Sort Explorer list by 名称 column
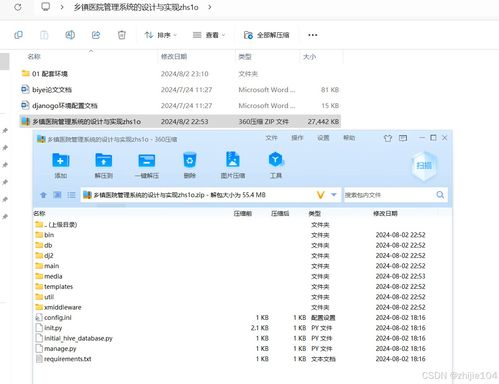Screen dimensions: 499x384 [x=34, y=57]
